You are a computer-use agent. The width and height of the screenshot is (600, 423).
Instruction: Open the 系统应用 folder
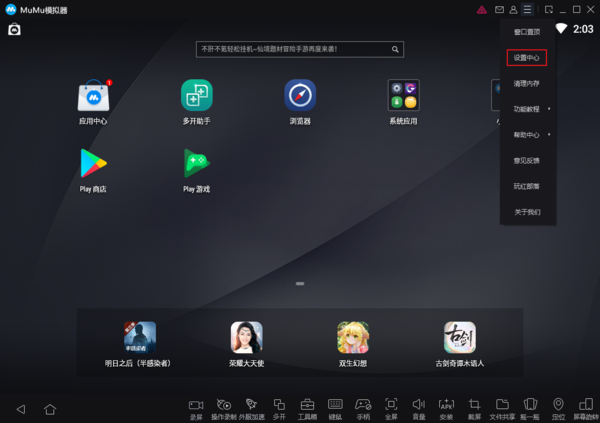click(x=403, y=97)
